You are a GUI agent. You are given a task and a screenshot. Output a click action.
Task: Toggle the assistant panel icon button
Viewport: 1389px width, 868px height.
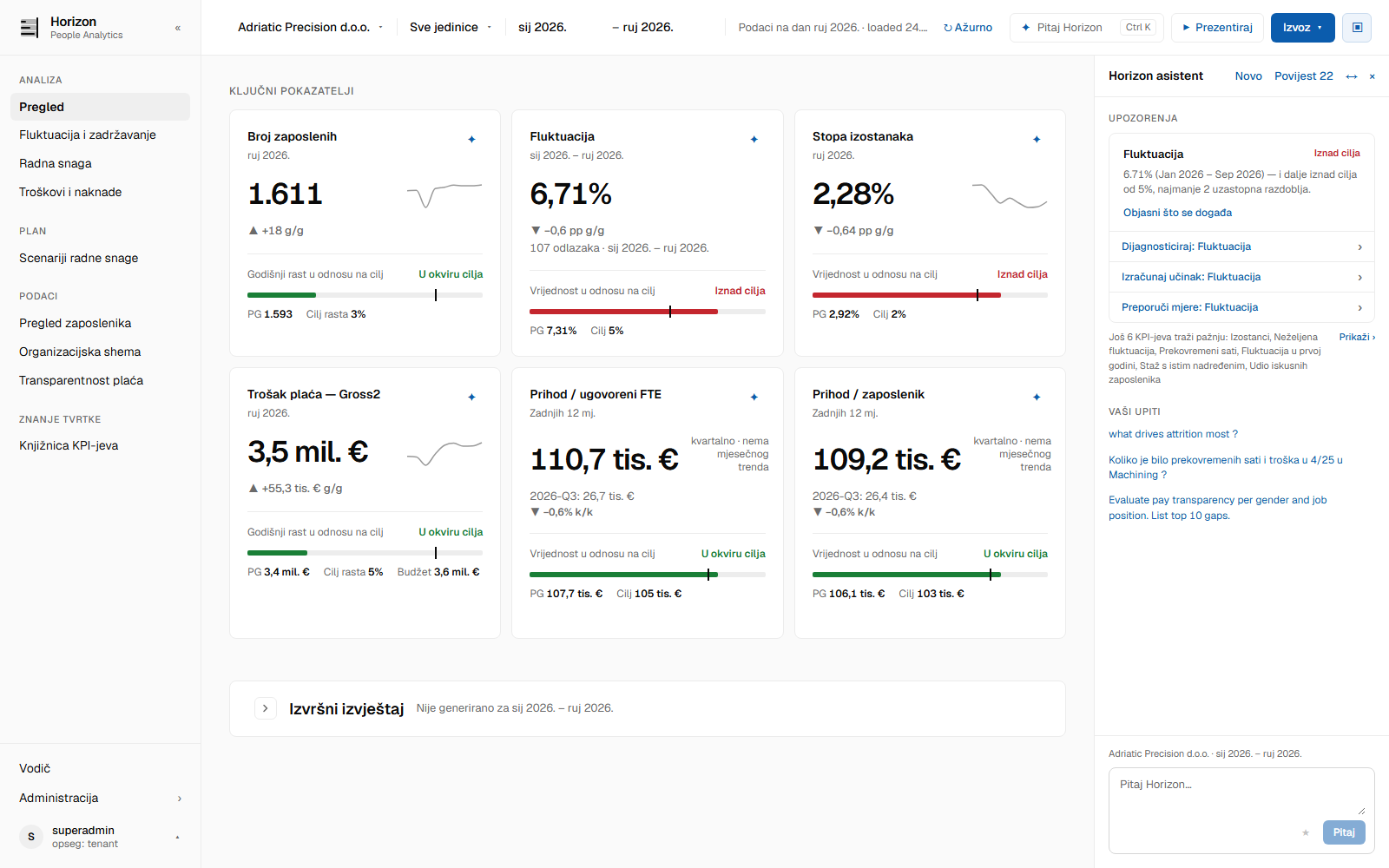pyautogui.click(x=1357, y=28)
